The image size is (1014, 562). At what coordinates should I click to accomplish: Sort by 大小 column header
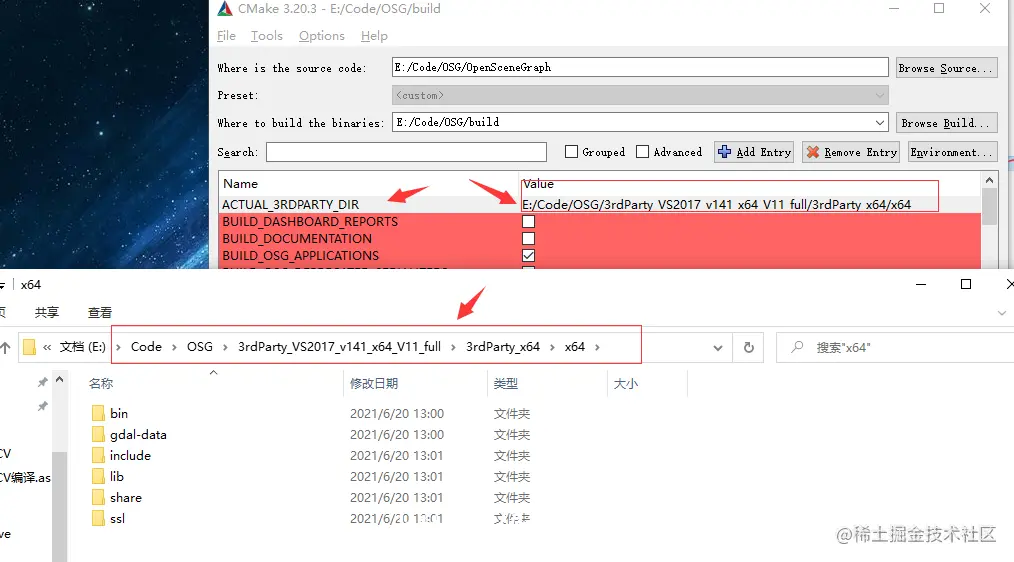pos(625,384)
